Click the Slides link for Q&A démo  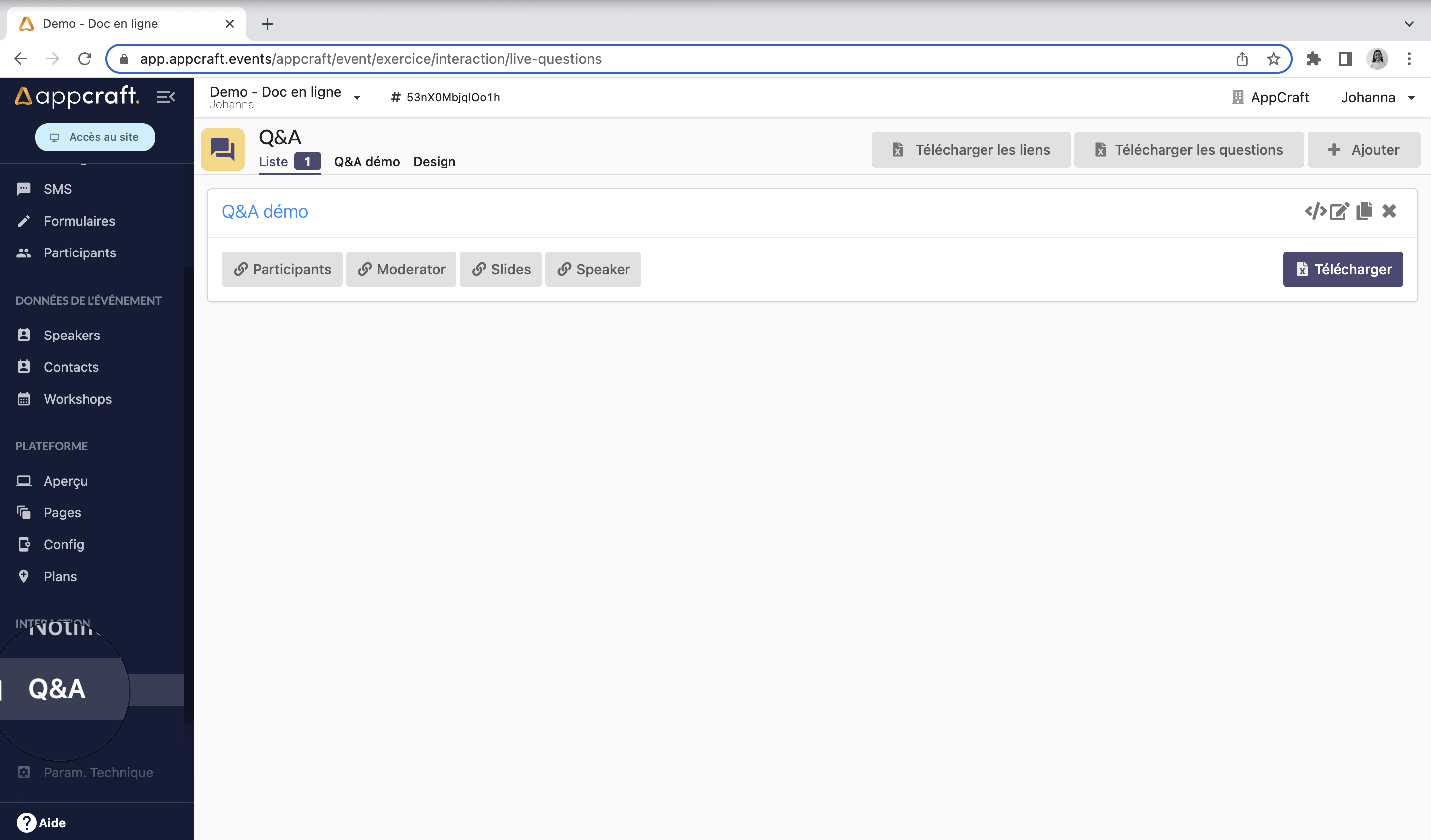pyautogui.click(x=500, y=268)
